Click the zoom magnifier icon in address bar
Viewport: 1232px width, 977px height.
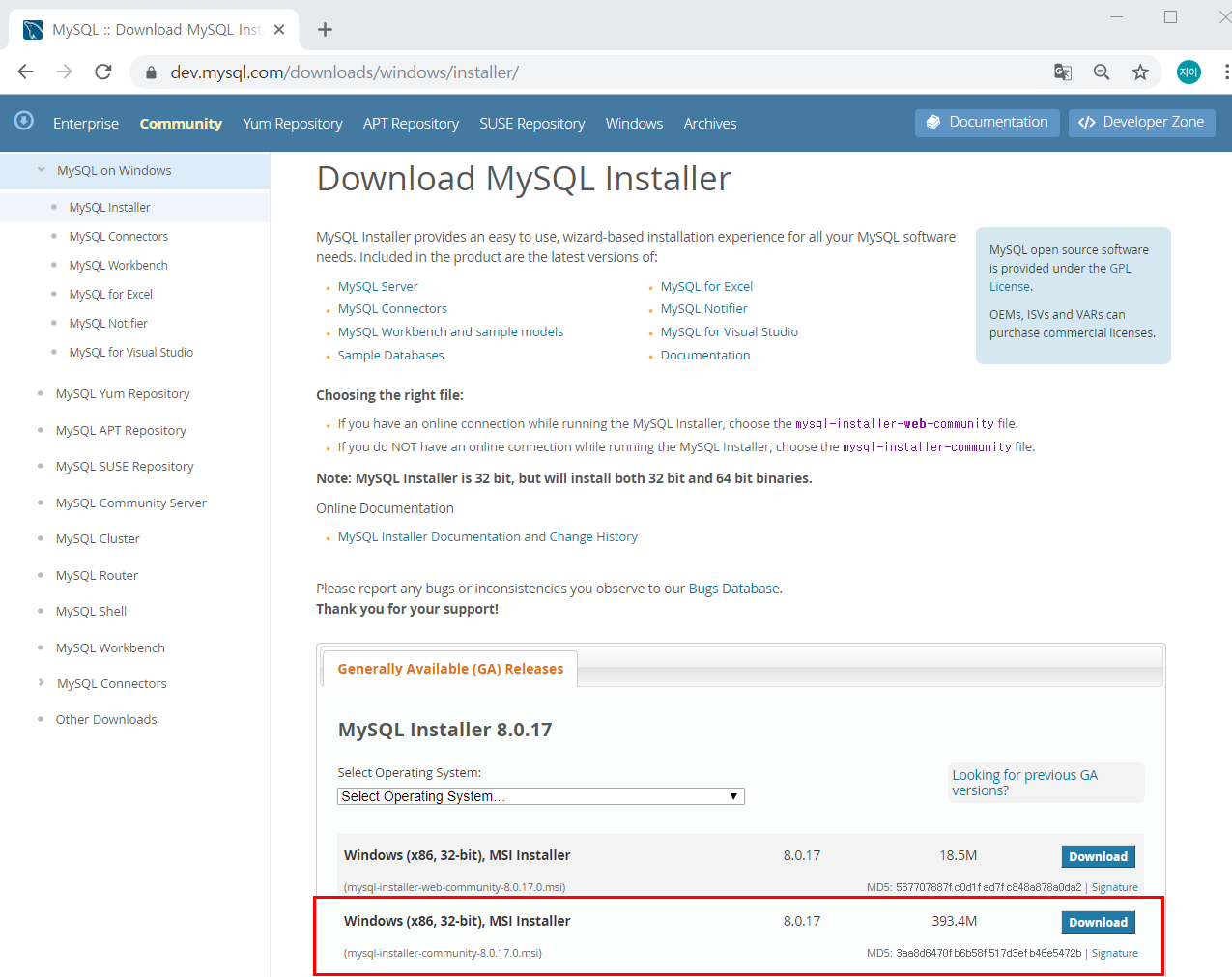tap(1102, 72)
